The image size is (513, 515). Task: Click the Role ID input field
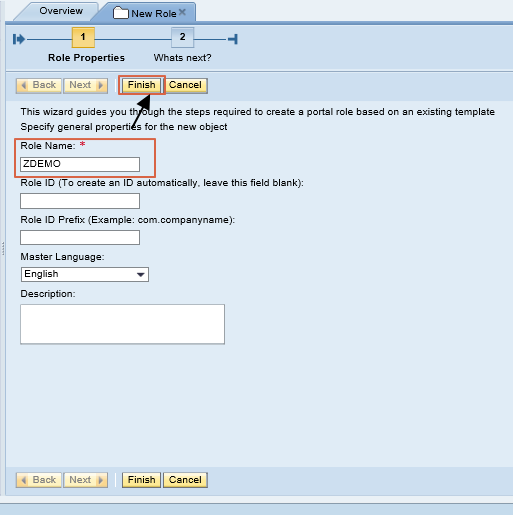pos(80,201)
